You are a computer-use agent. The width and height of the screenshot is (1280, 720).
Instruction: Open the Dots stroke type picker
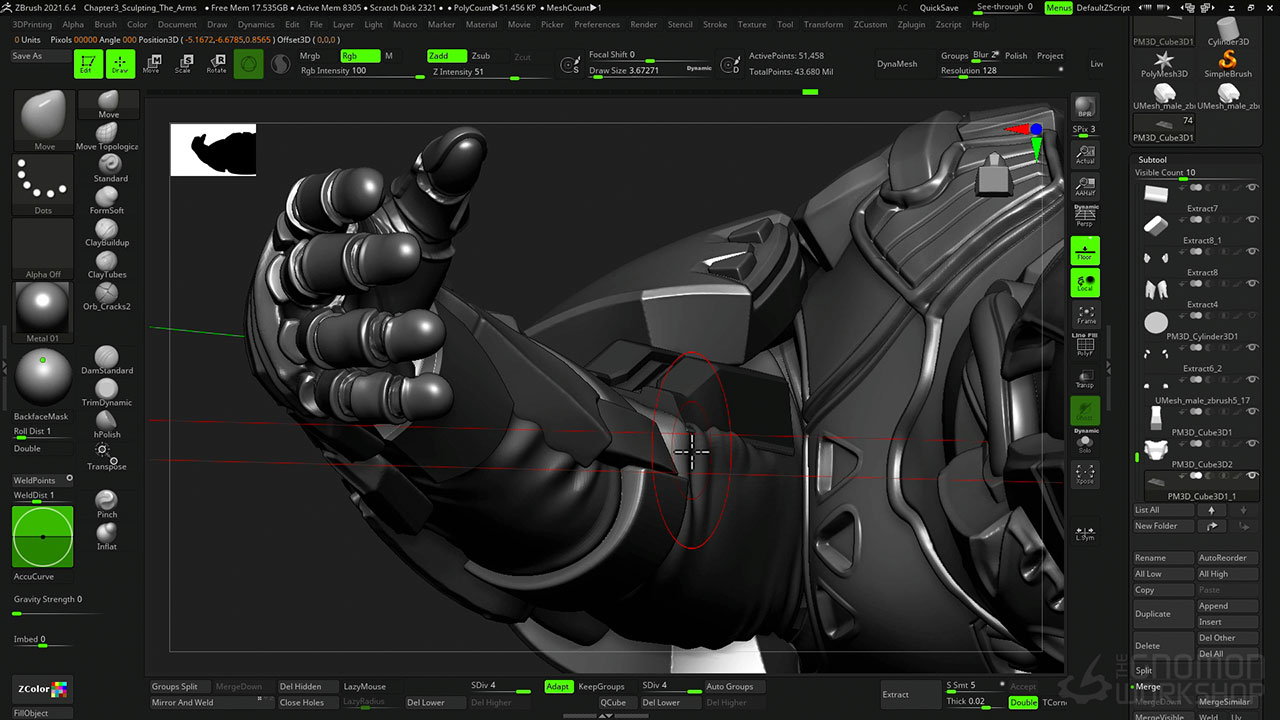pos(43,181)
